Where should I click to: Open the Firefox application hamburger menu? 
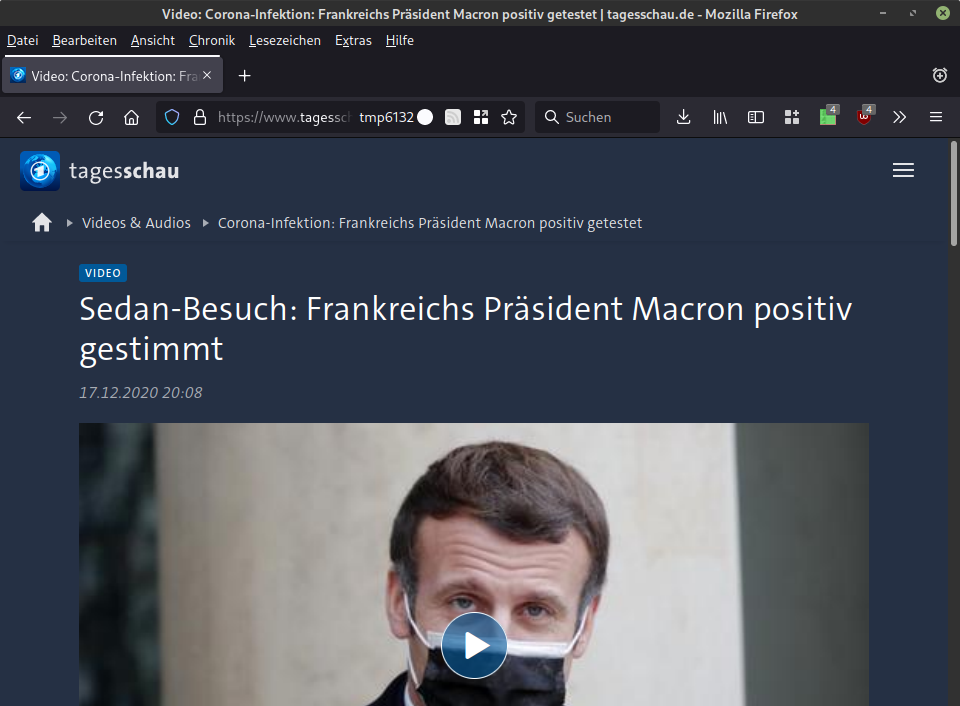pyautogui.click(x=936, y=117)
